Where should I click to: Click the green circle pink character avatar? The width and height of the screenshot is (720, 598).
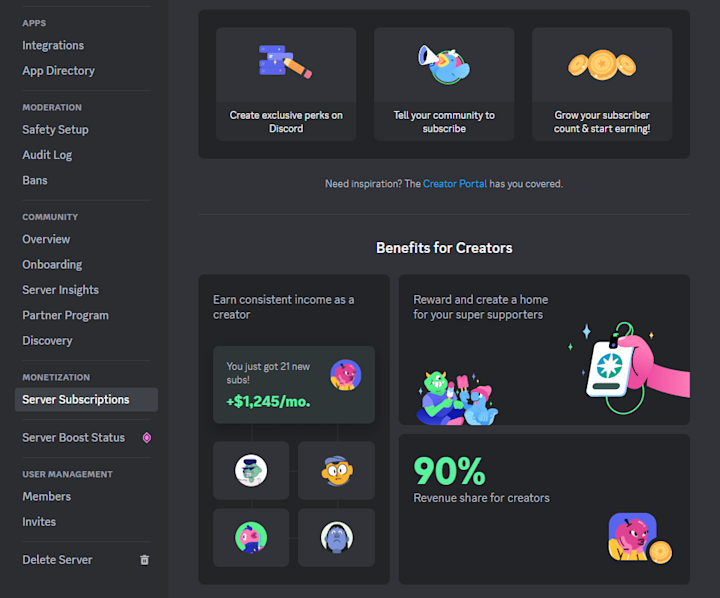click(251, 537)
